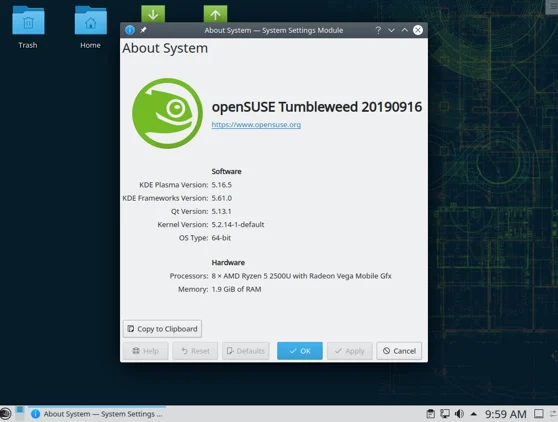Click Copy to Clipboard button
558x422 pixels.
(x=162, y=329)
